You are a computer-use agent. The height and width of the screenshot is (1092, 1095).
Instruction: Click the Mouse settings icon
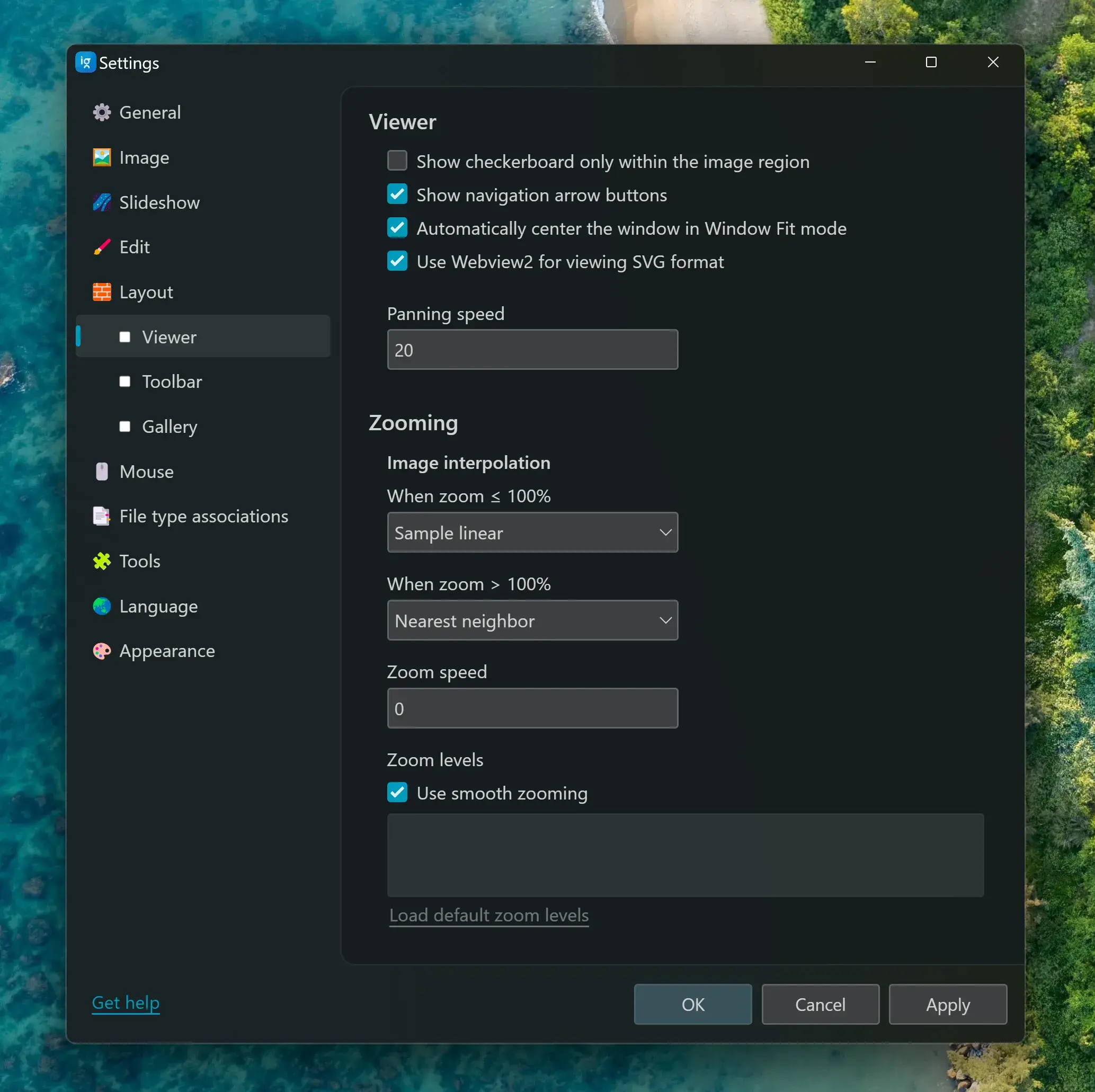pos(102,472)
